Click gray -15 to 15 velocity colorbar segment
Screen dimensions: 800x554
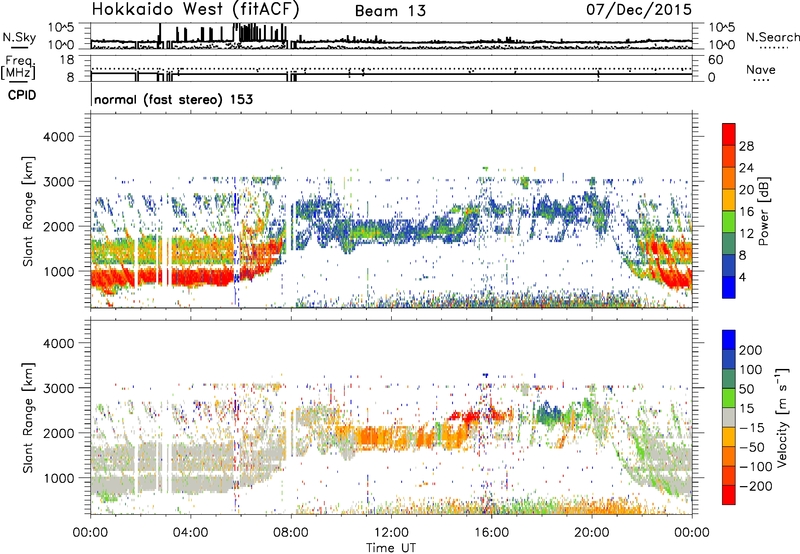[x=729, y=417]
